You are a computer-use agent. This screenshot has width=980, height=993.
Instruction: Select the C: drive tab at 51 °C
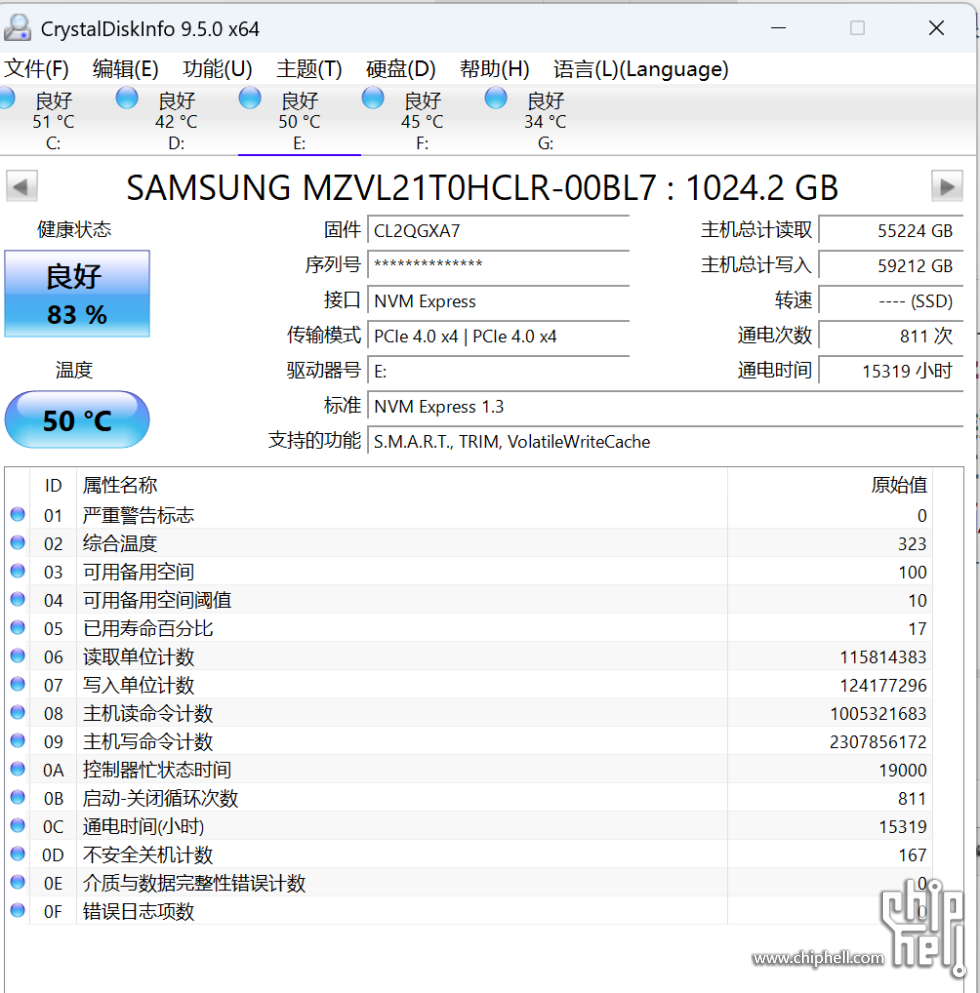(x=53, y=120)
